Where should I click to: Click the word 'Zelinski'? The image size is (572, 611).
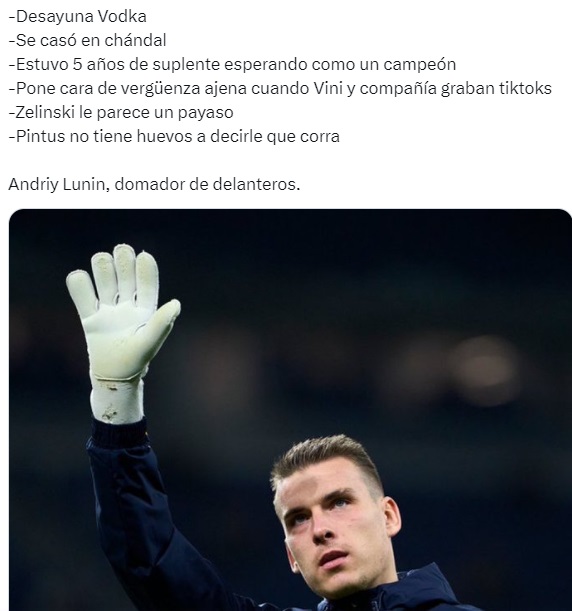[x=45, y=113]
